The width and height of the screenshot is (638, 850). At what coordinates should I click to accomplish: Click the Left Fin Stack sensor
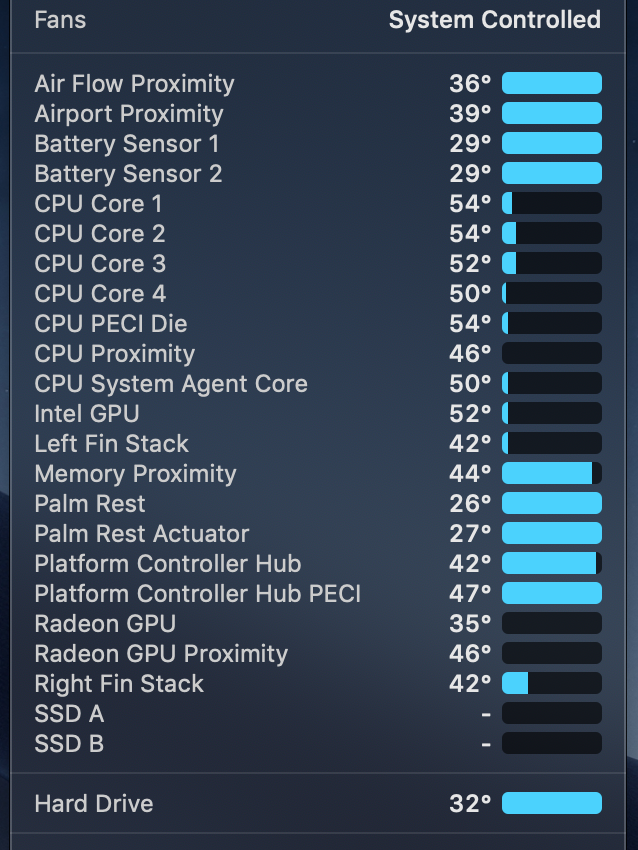tap(318, 443)
